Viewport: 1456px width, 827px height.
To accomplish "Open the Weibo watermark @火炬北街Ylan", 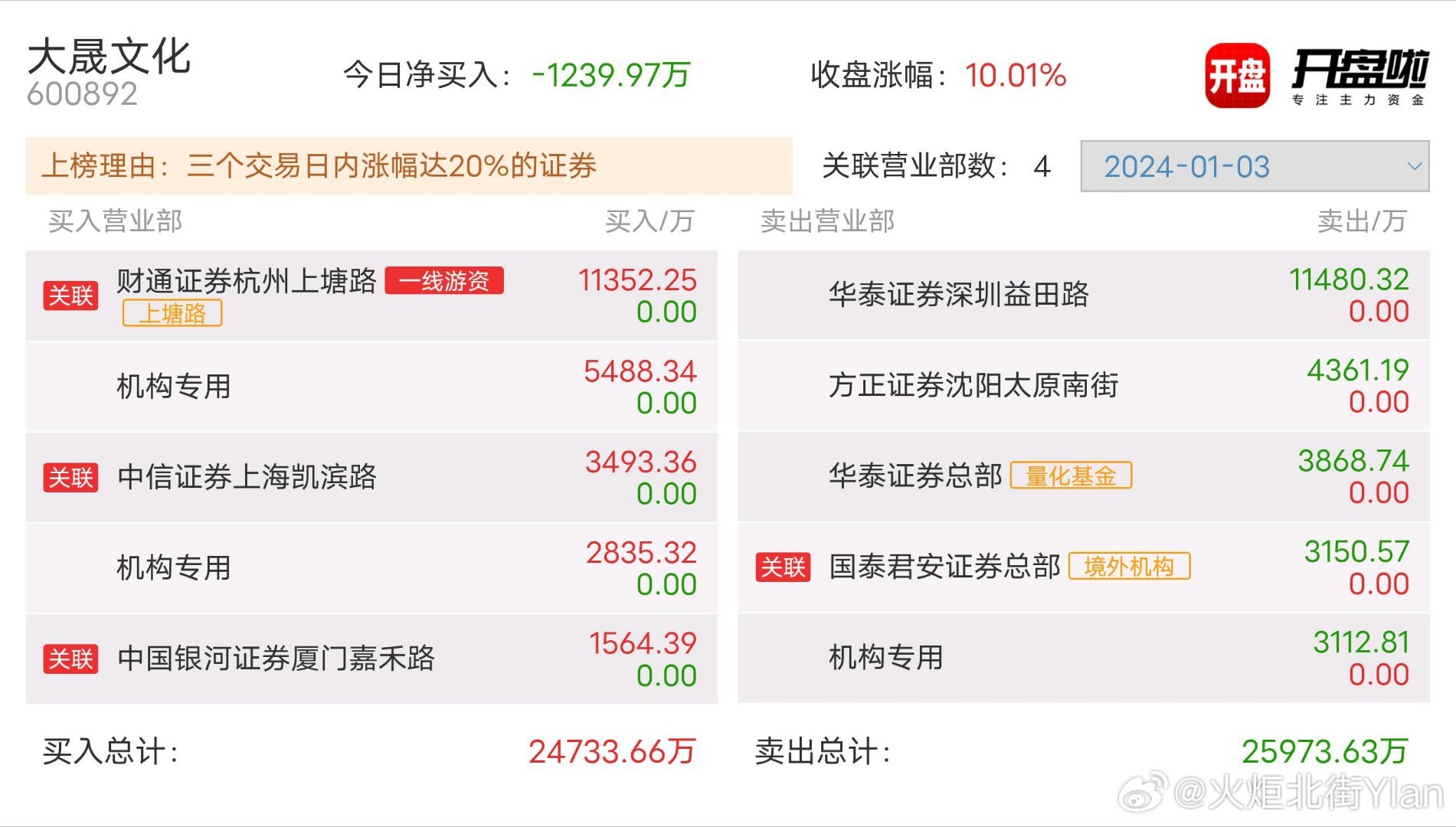I will pos(1281,793).
